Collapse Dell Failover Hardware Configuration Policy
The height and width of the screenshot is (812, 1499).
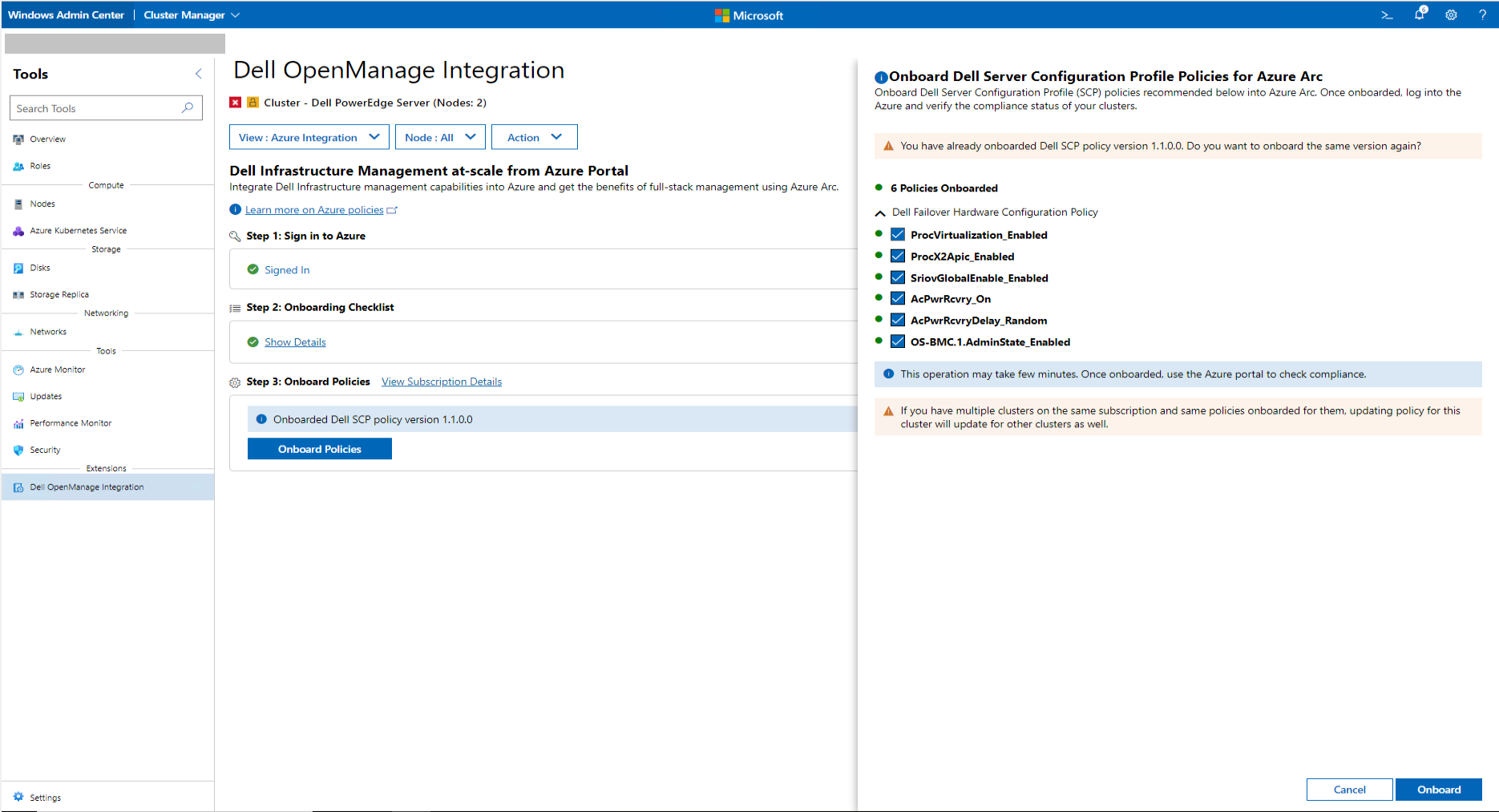[x=879, y=212]
